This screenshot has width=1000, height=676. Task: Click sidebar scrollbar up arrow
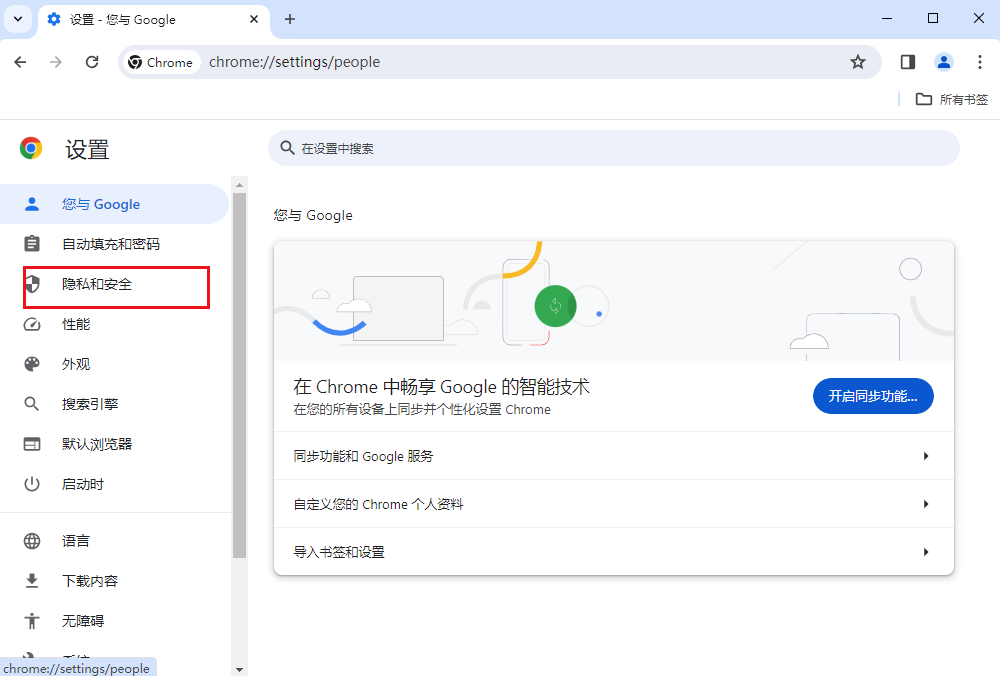[x=239, y=185]
